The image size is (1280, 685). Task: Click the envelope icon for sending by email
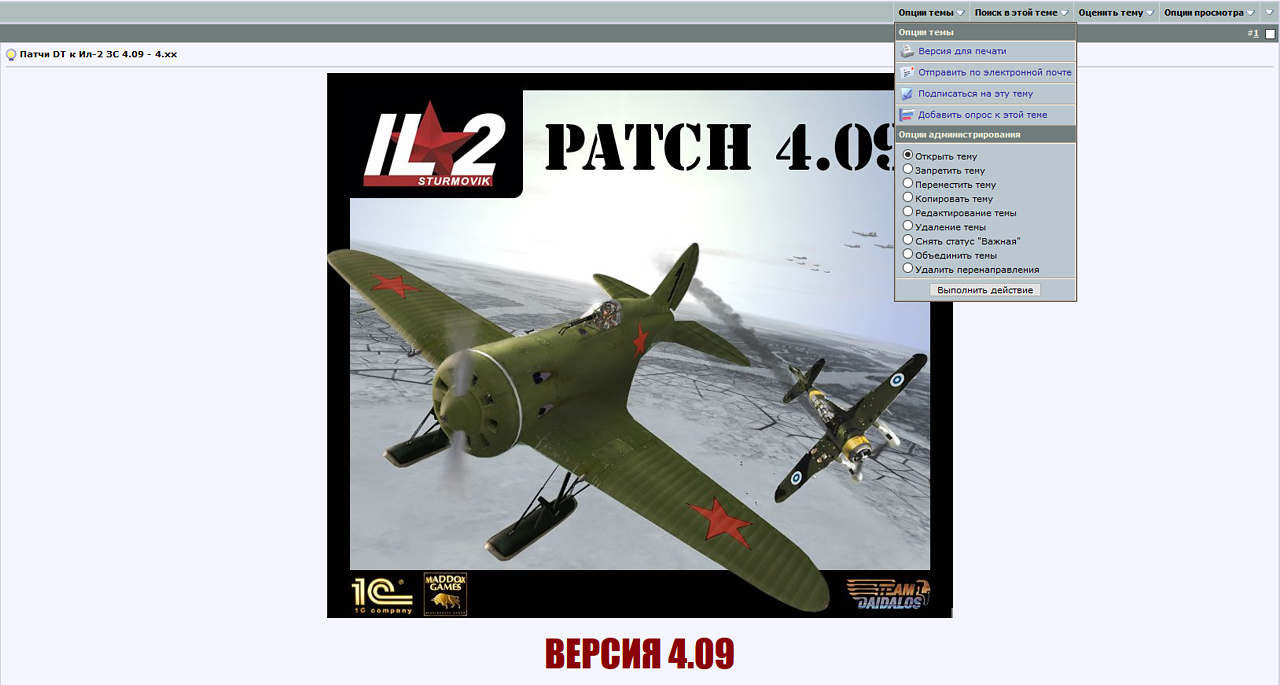click(906, 72)
